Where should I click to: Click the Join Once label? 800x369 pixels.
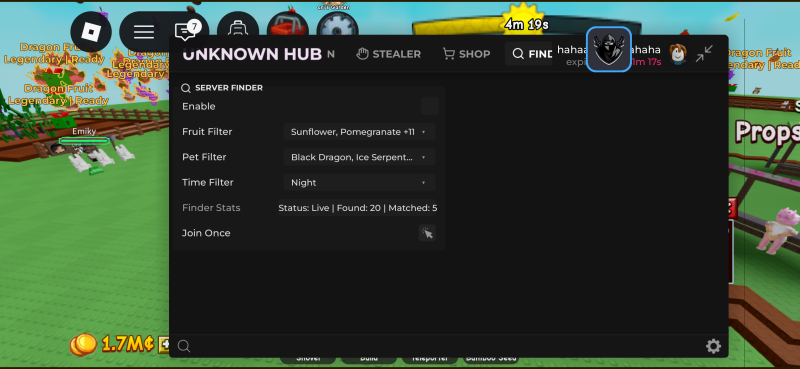206,233
